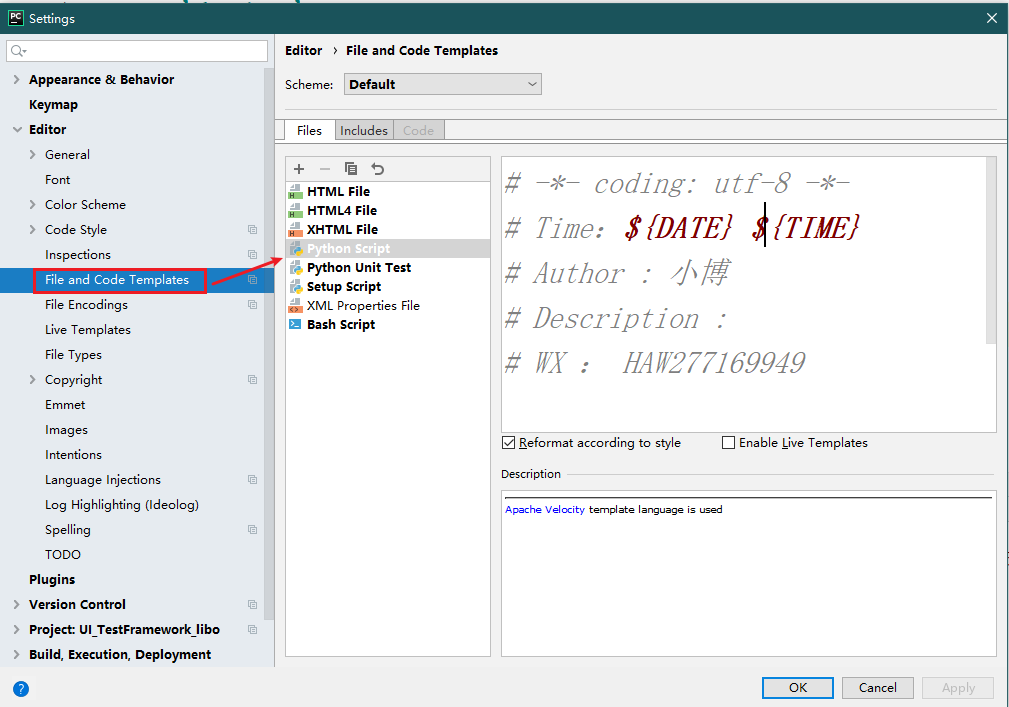Open the Apache Velocity link
This screenshot has height=707, width=1009.
point(544,510)
